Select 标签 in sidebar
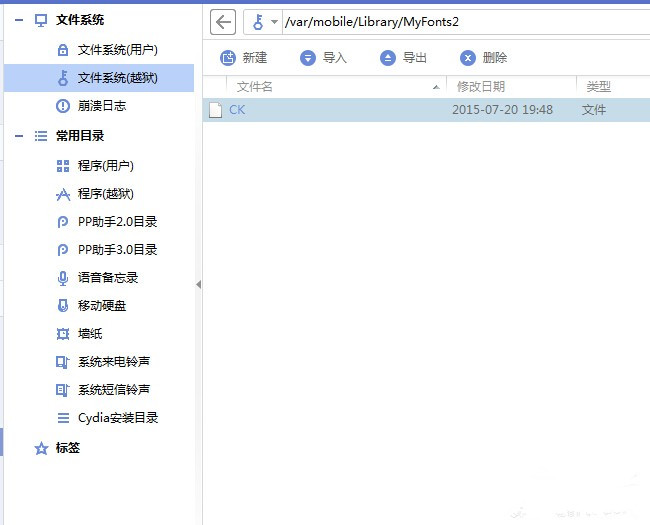Image resolution: width=650 pixels, height=525 pixels. [x=68, y=448]
